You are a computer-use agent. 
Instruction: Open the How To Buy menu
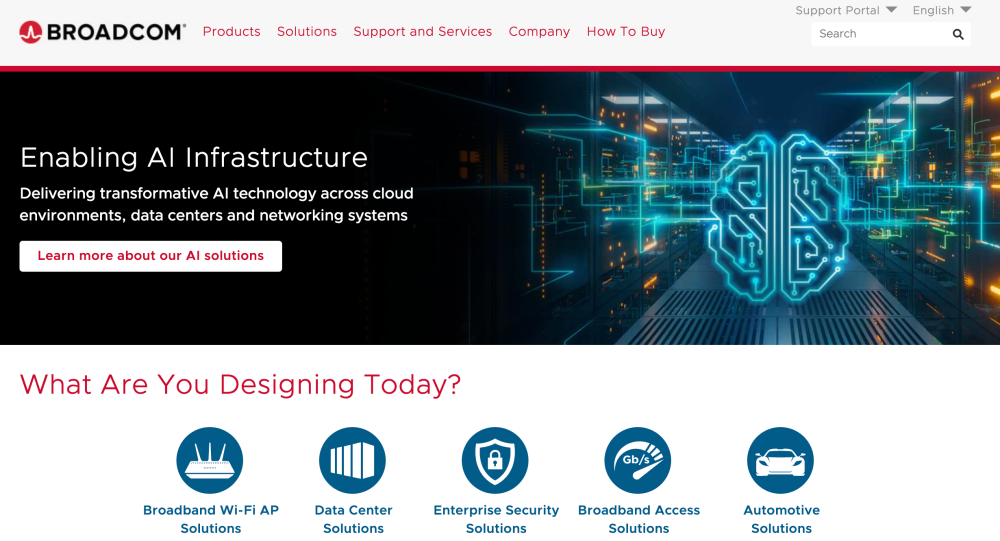pyautogui.click(x=626, y=31)
